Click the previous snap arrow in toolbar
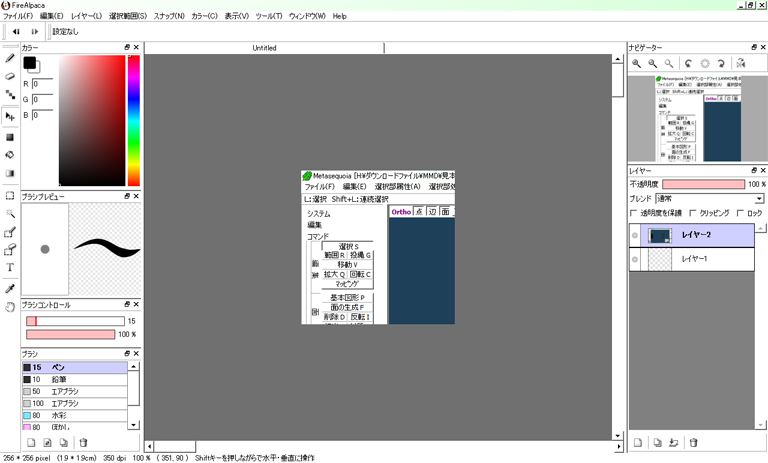768x463 pixels. point(16,31)
